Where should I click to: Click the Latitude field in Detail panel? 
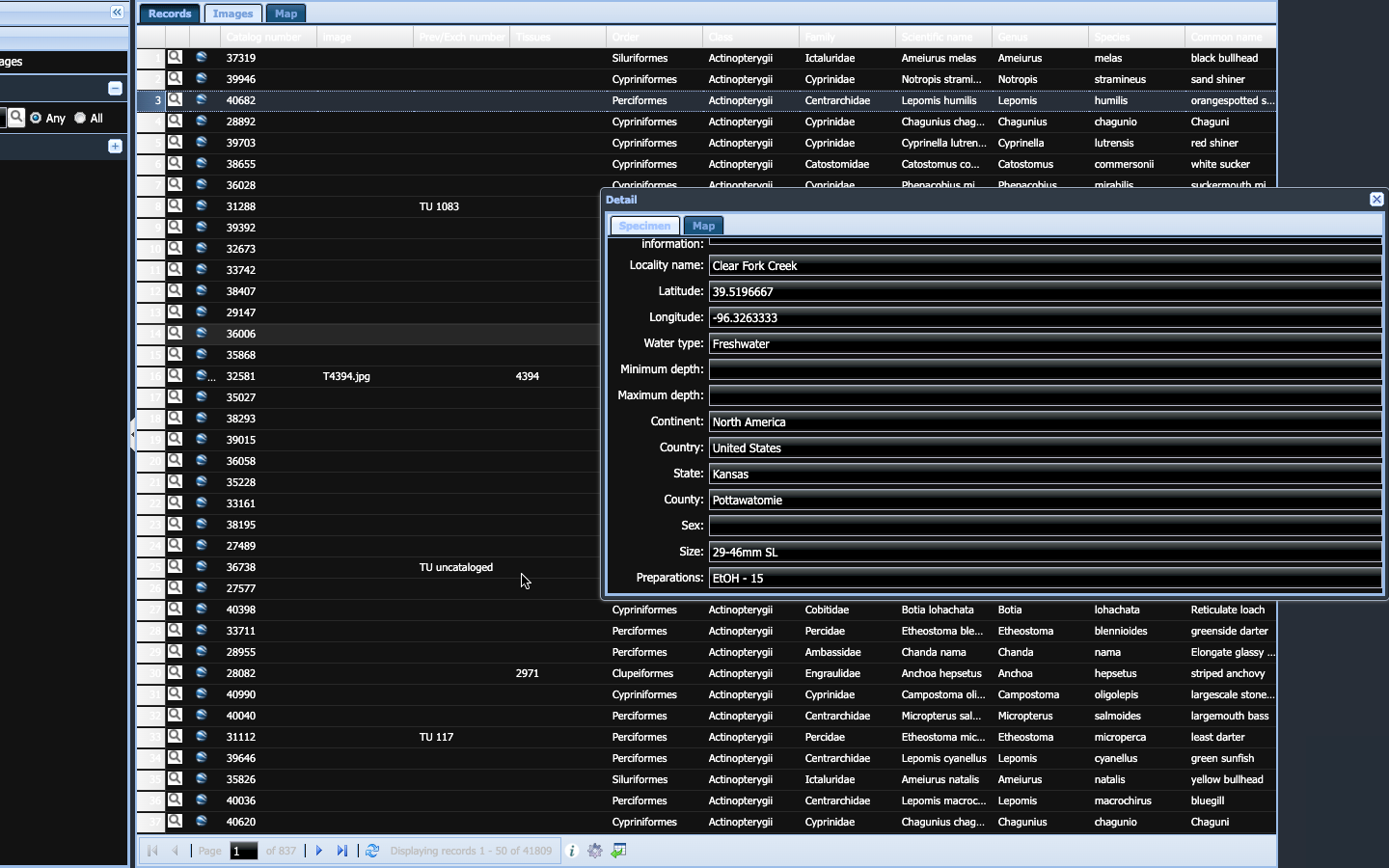coord(1046,291)
